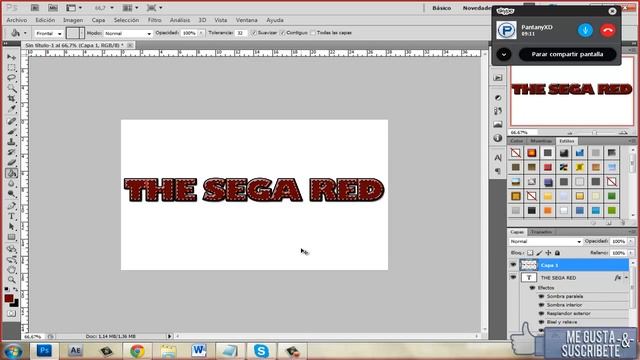Switch to the Trazados tab
The height and width of the screenshot is (360, 640).
[x=542, y=232]
